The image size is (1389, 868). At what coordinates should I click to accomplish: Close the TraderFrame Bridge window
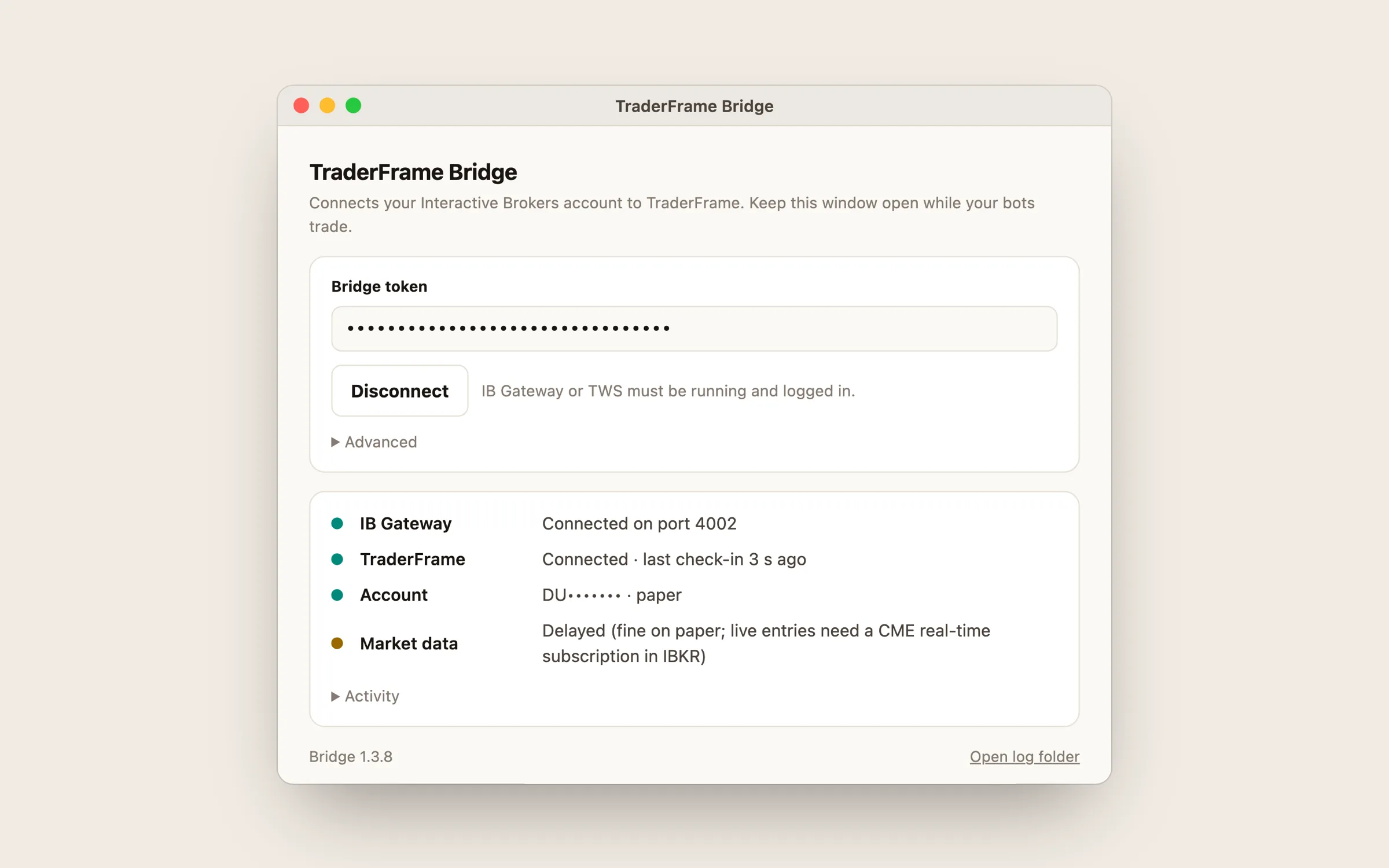pyautogui.click(x=301, y=106)
